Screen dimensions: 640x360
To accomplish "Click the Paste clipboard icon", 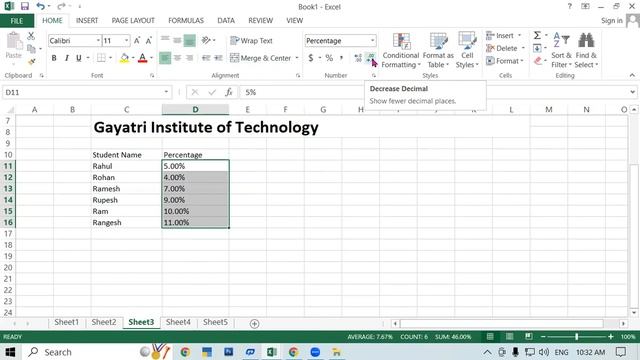I will point(14,41).
